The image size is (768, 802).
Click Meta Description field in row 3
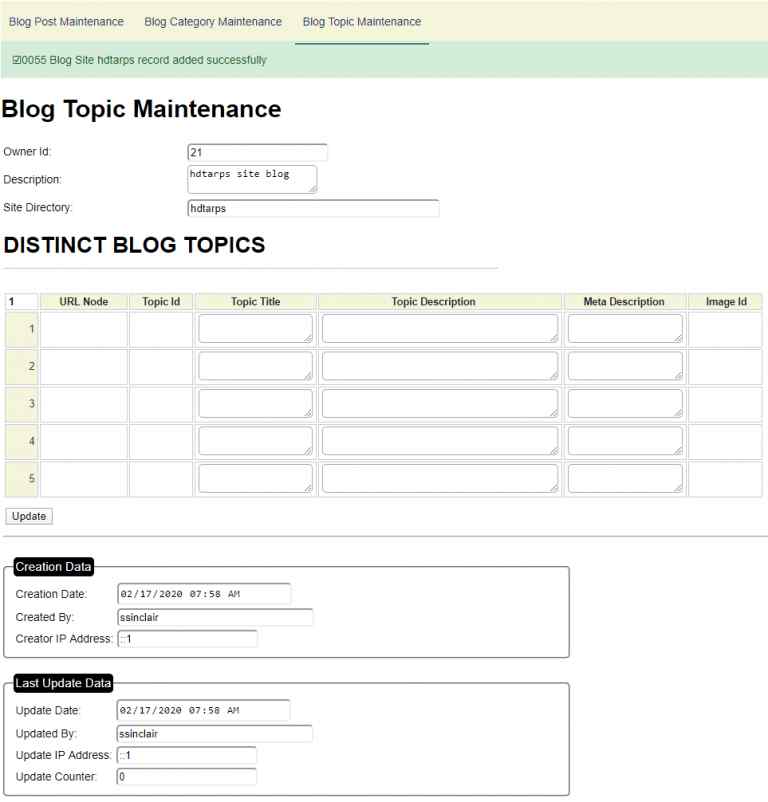(625, 403)
